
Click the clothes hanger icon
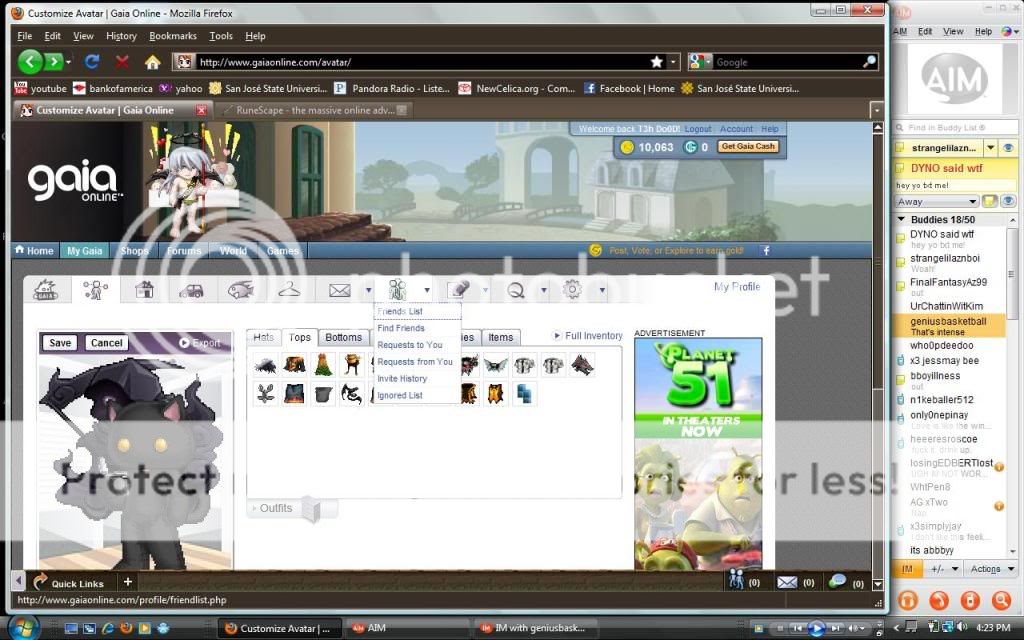289,290
